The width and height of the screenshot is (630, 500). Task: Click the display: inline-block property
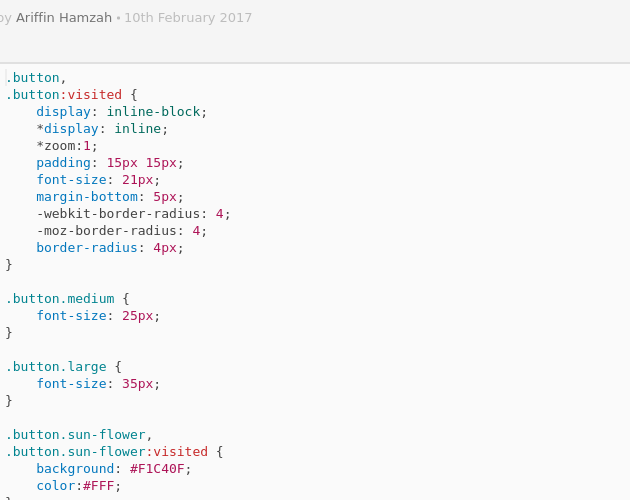[122, 111]
